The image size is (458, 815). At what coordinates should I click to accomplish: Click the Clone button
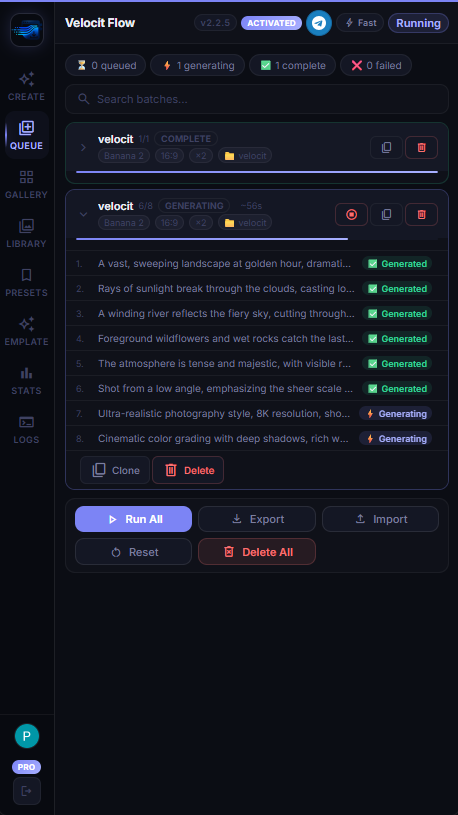point(115,470)
